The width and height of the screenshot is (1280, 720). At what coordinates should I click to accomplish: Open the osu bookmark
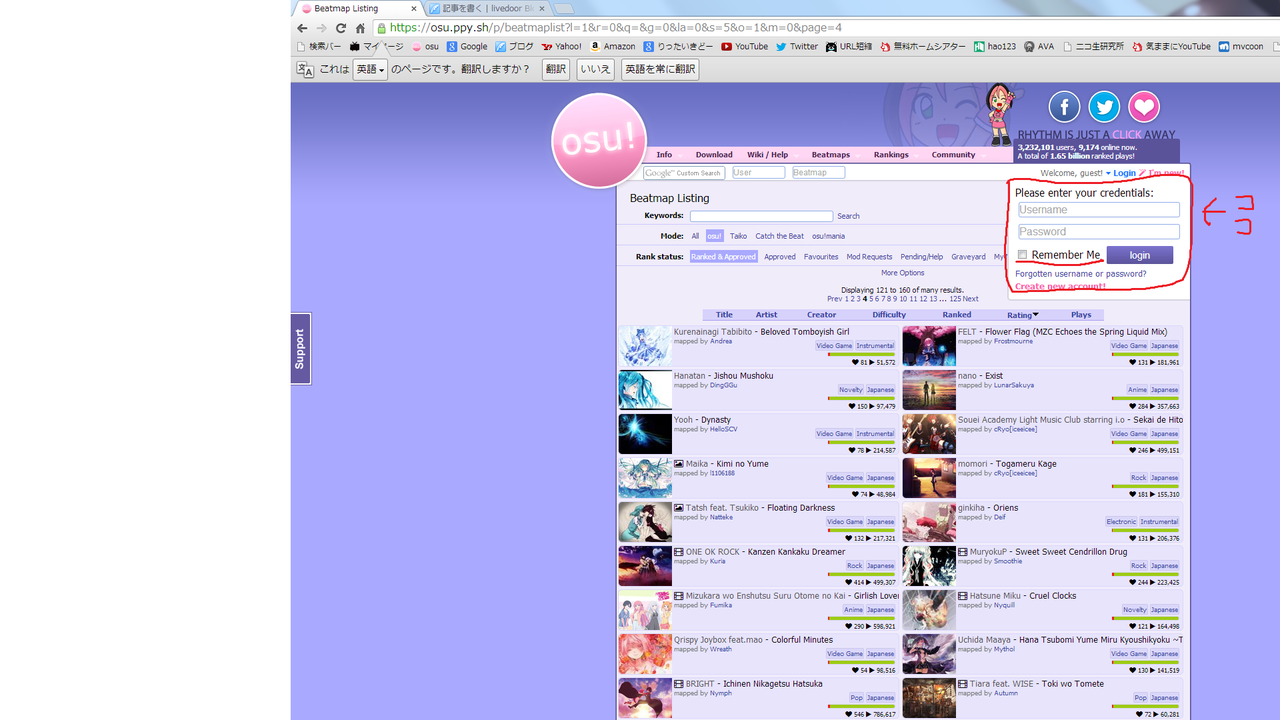(425, 46)
